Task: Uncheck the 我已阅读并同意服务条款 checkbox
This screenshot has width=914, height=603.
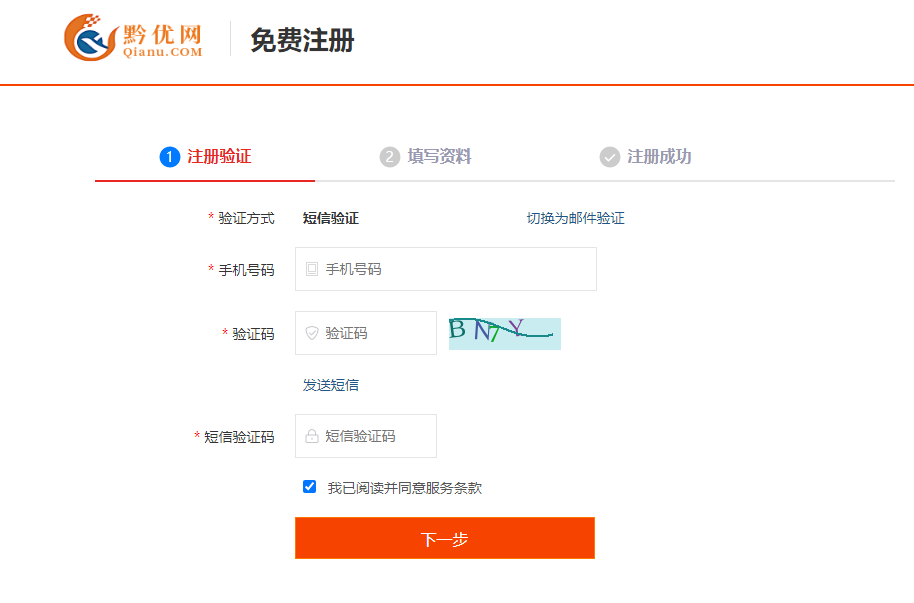Action: [309, 487]
